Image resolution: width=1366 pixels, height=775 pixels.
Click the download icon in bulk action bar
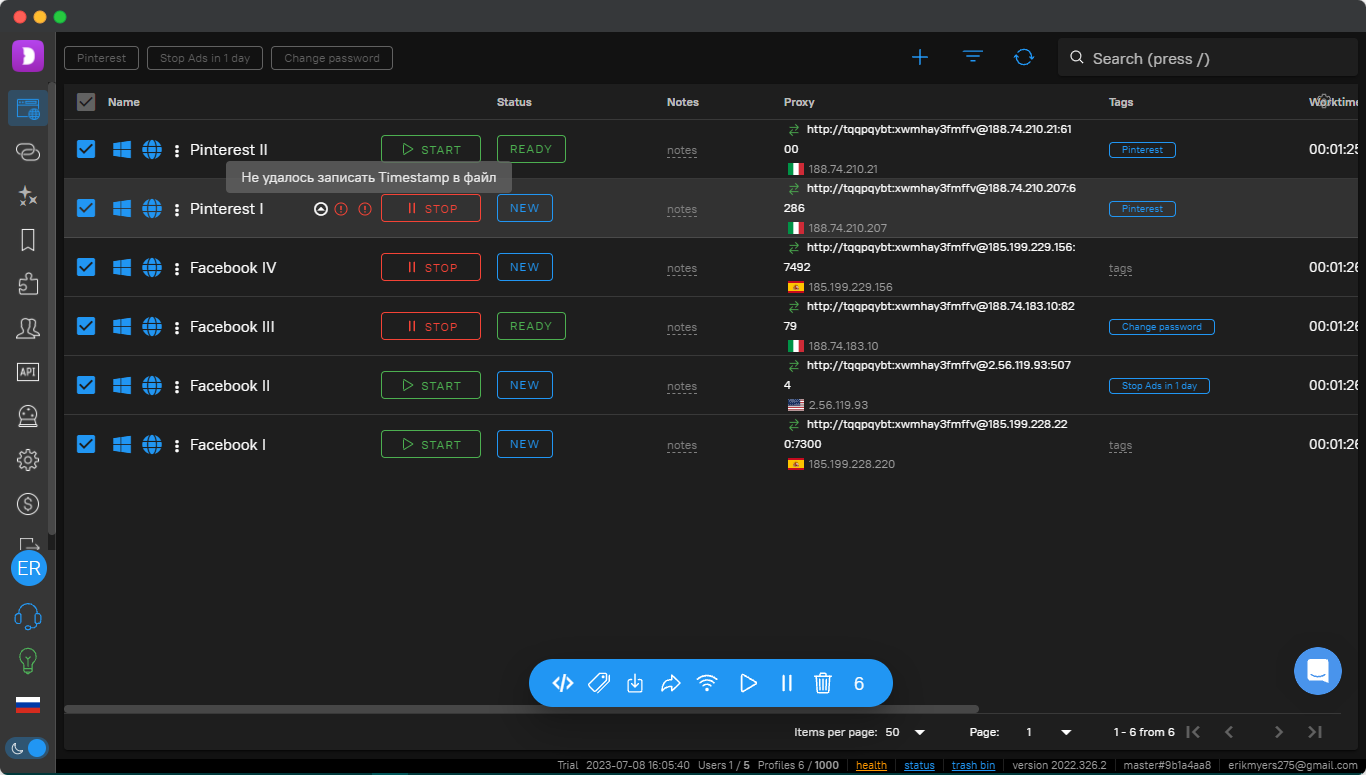[635, 683]
